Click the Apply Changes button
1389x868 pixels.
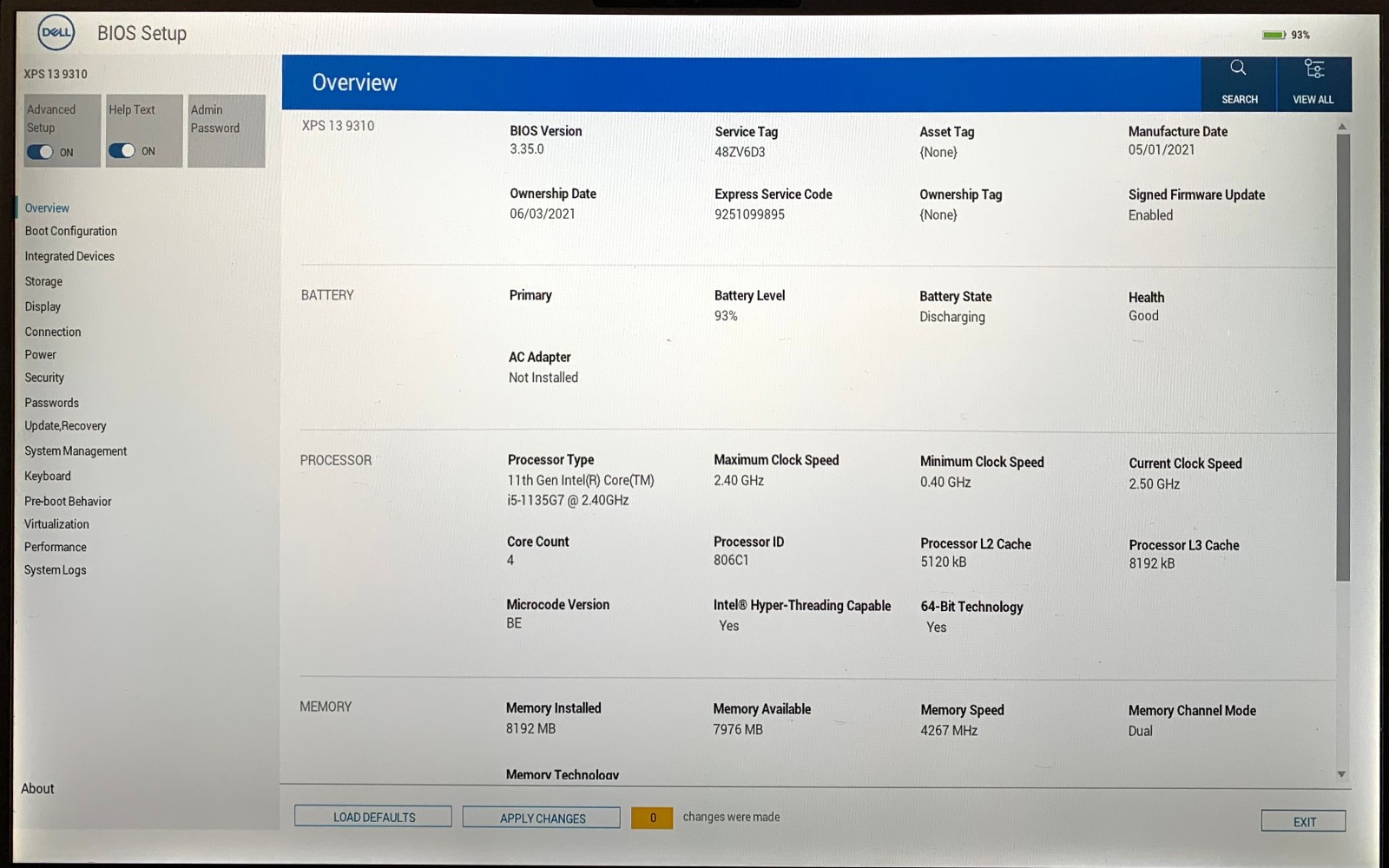click(x=542, y=818)
